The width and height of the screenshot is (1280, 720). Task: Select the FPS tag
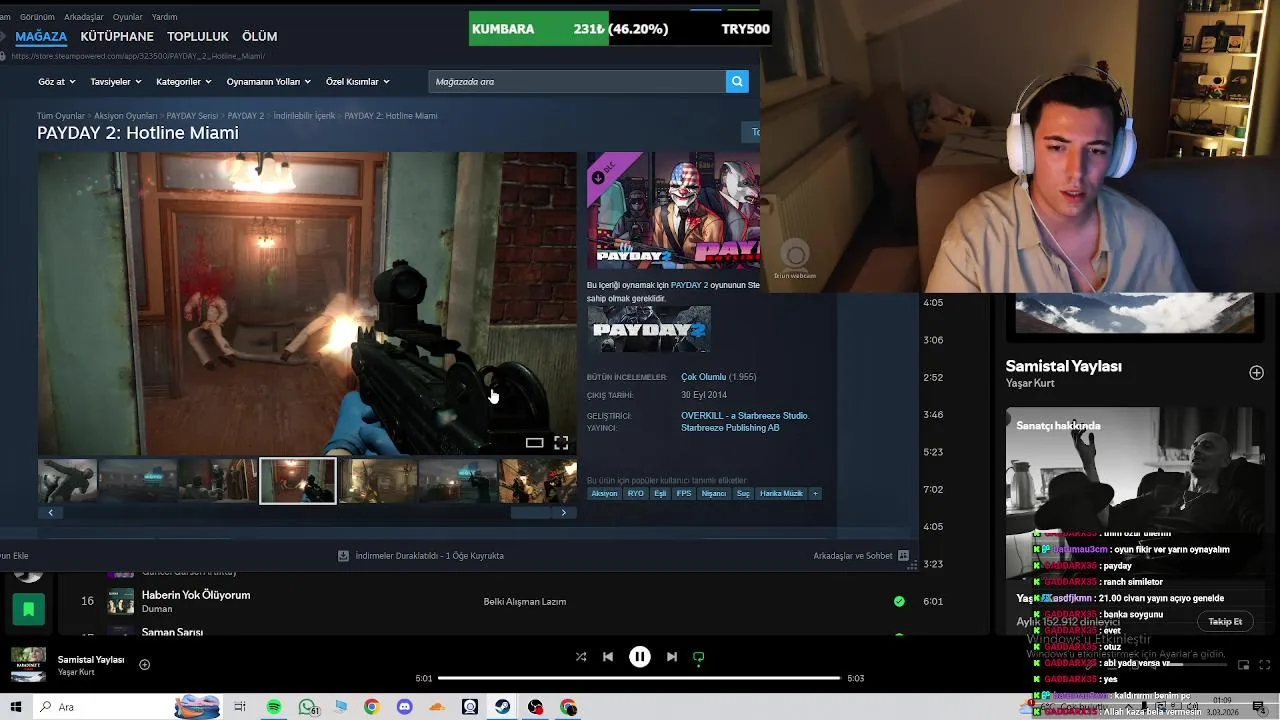[684, 493]
